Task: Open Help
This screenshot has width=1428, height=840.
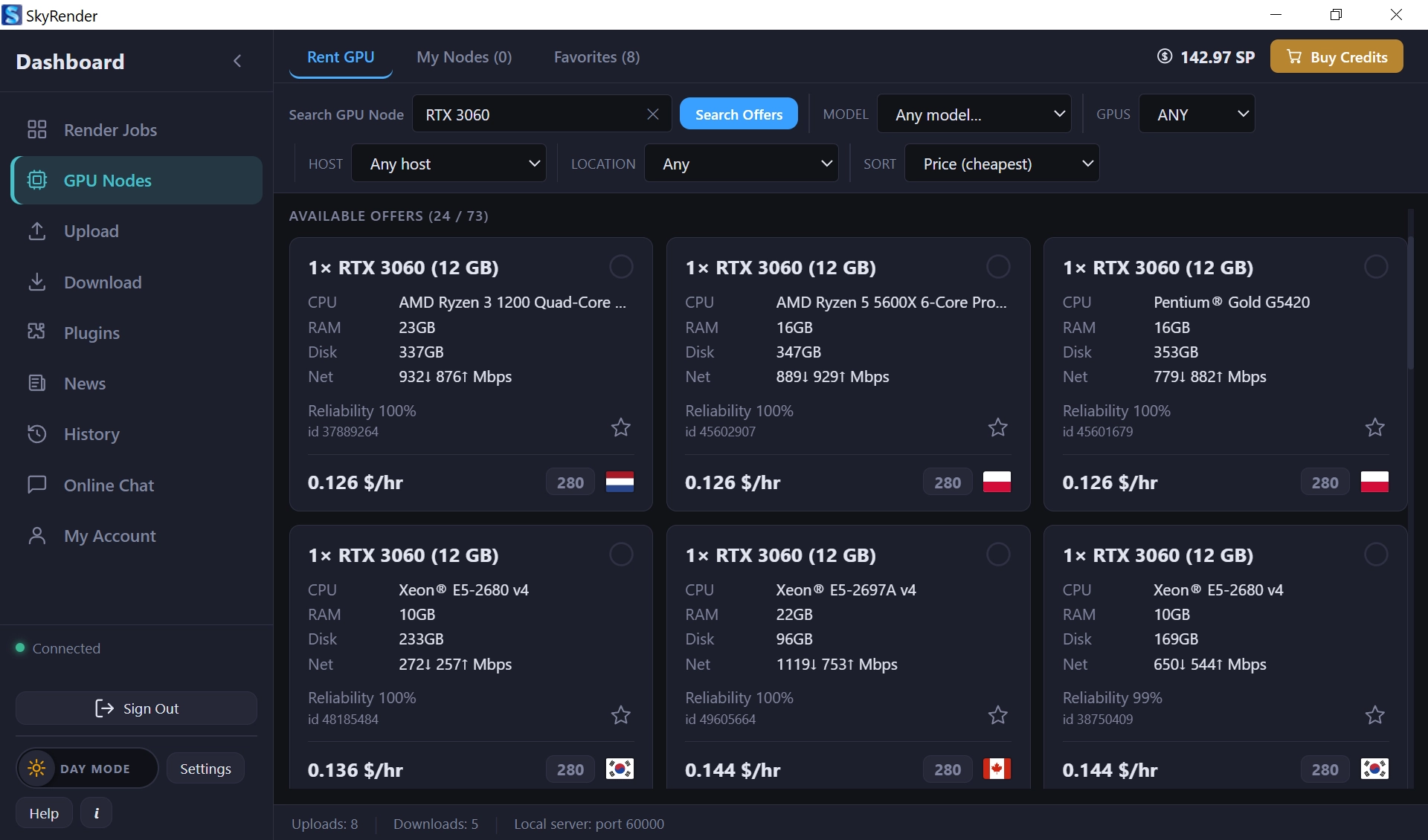Action: click(44, 813)
